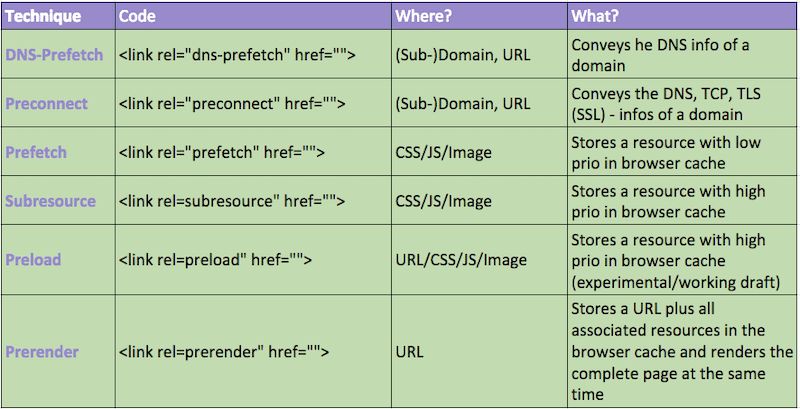Select the rel=prerender code snippet
The width and height of the screenshot is (800, 409).
pyautogui.click(x=224, y=352)
